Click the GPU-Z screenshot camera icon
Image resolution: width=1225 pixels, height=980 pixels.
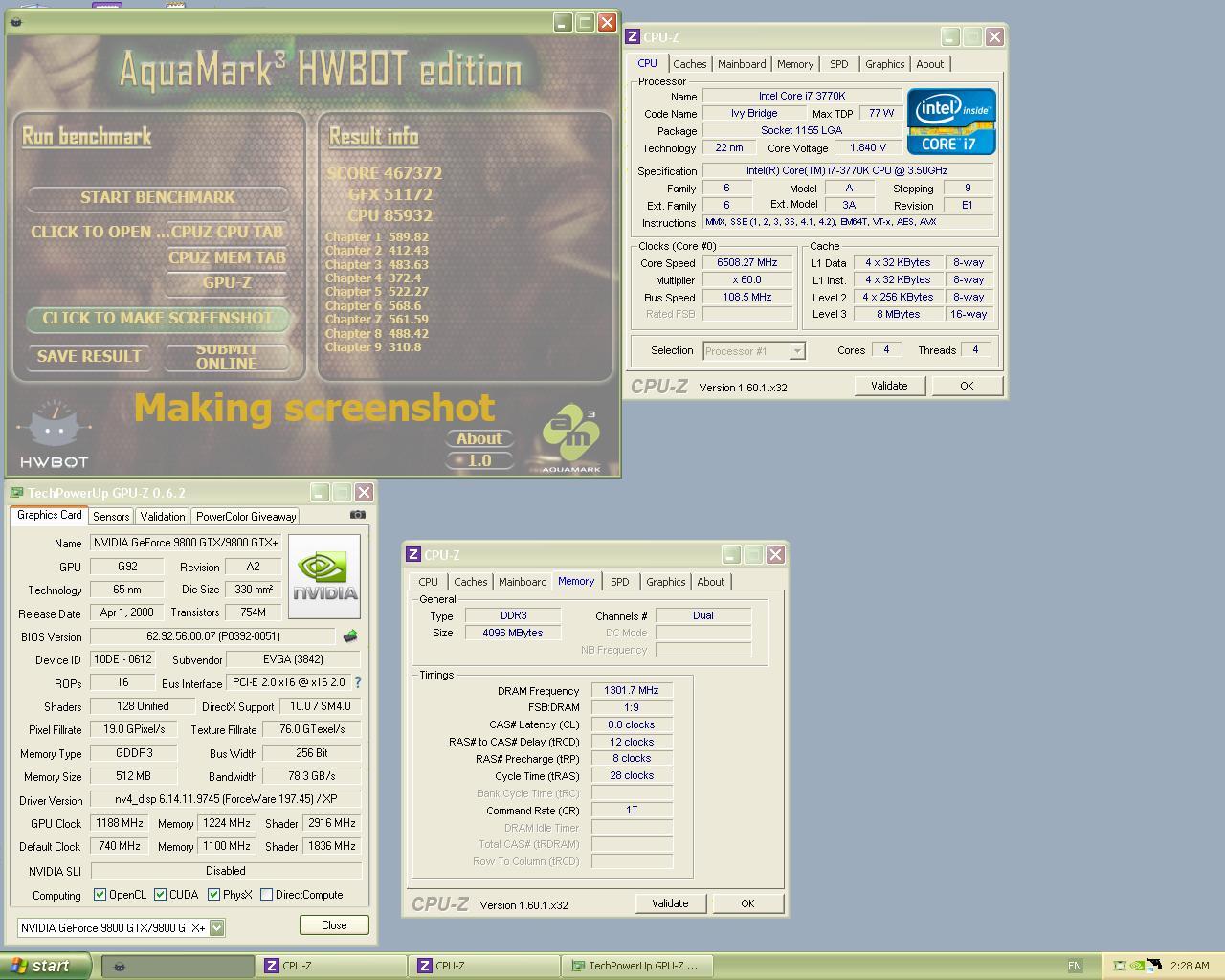click(358, 515)
